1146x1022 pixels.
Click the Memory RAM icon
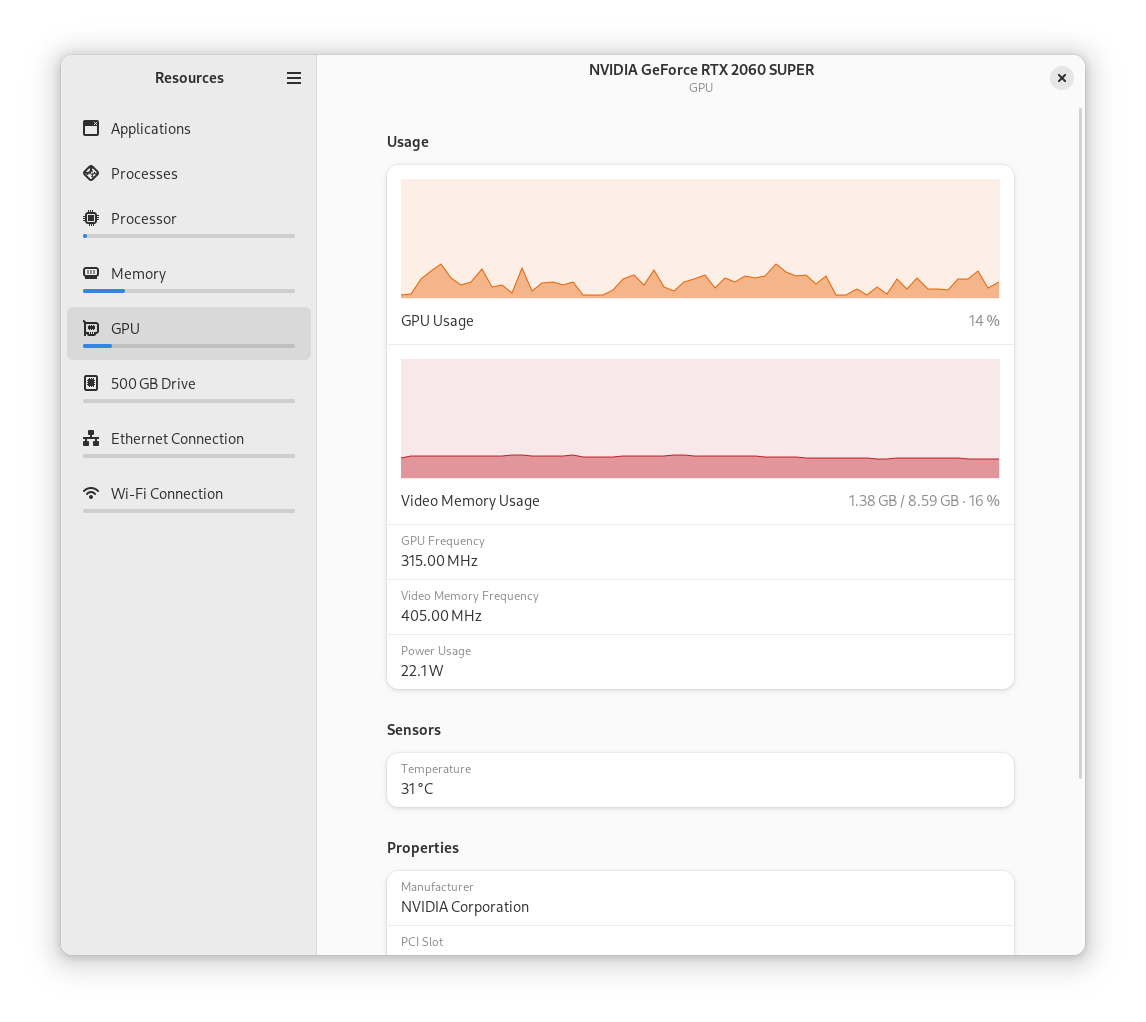(91, 273)
